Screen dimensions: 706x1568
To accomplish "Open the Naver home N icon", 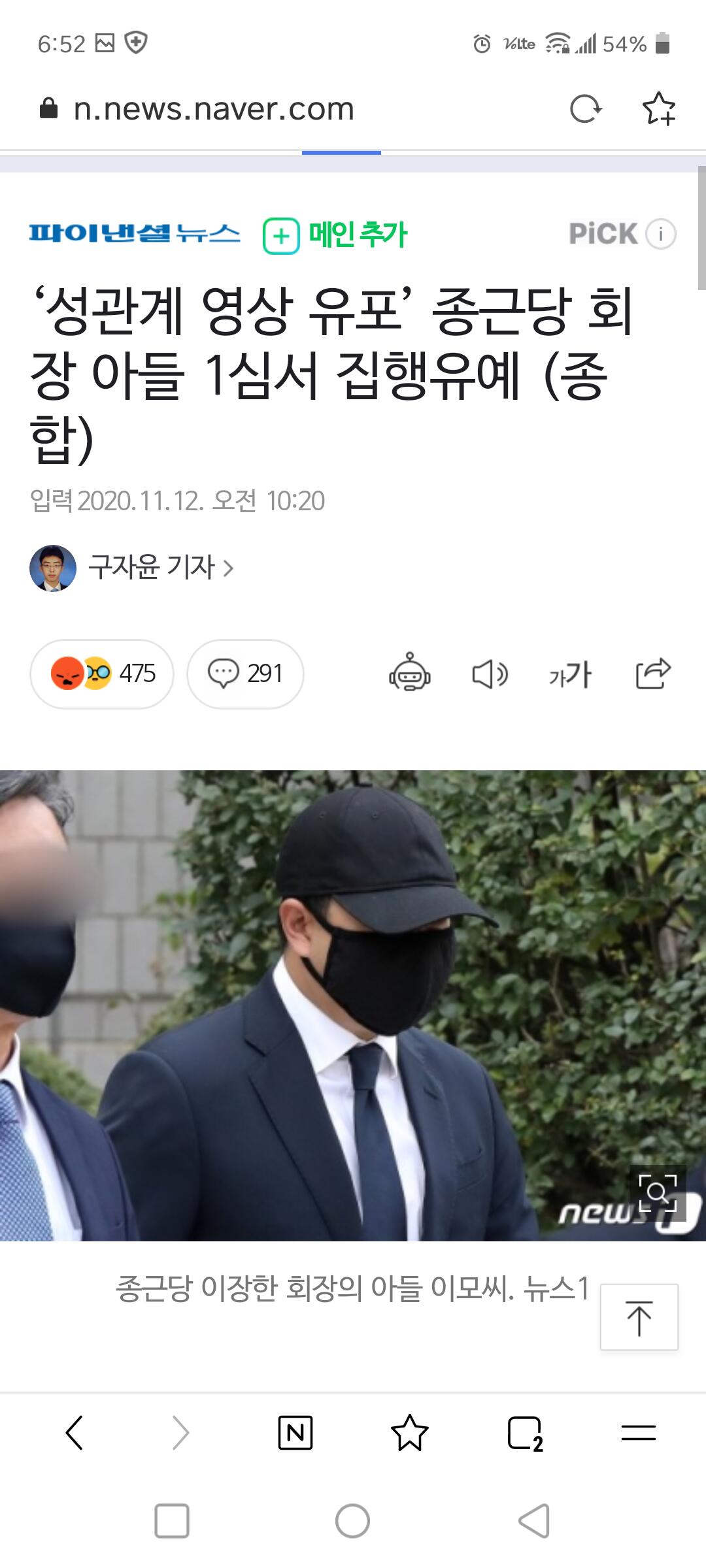I will pos(295,1433).
